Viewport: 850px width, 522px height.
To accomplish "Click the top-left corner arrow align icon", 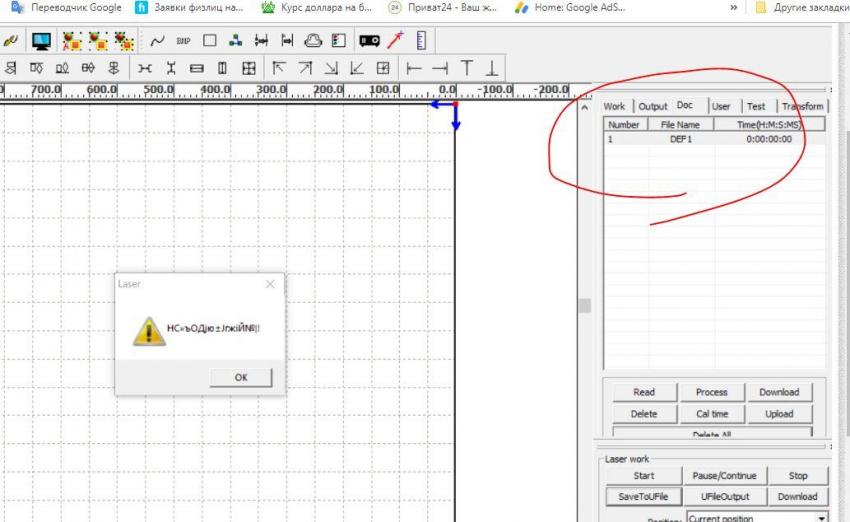I will (279, 68).
